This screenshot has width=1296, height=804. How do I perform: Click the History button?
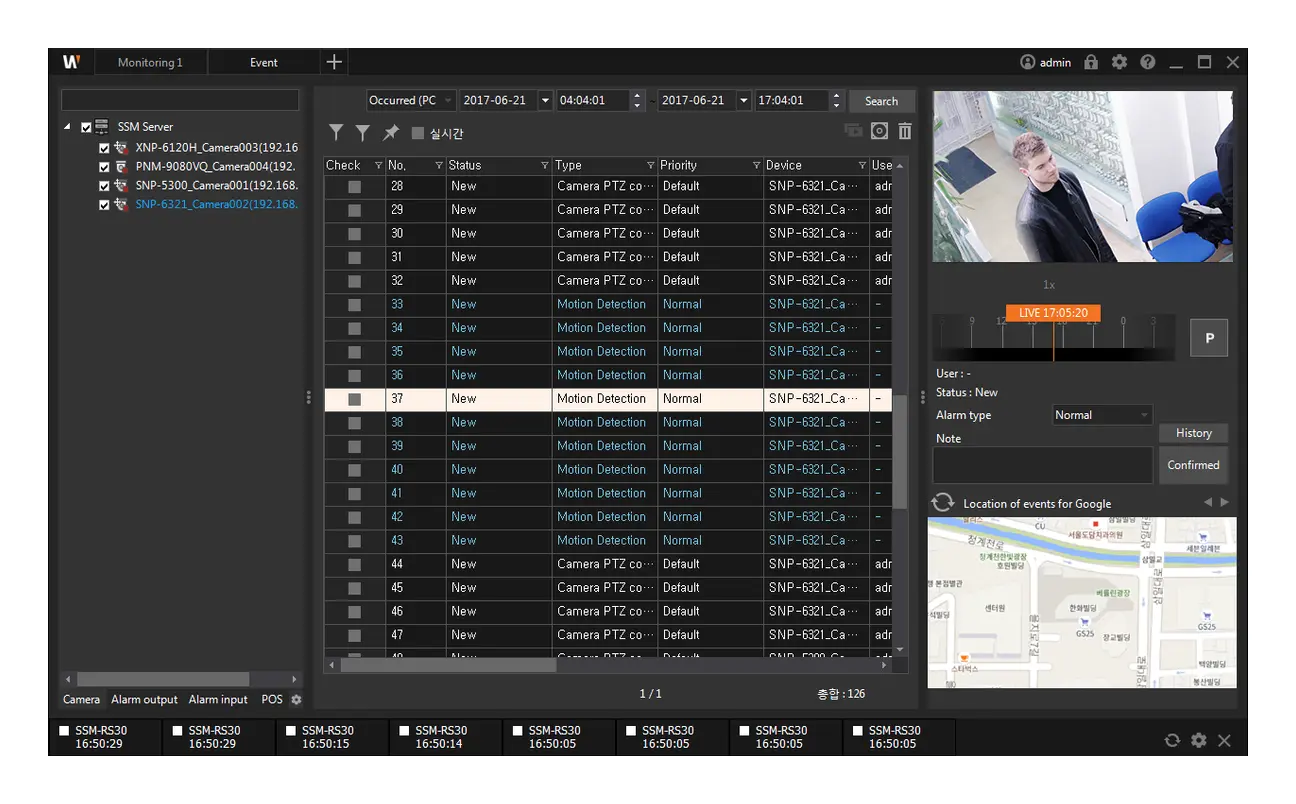coord(1194,433)
